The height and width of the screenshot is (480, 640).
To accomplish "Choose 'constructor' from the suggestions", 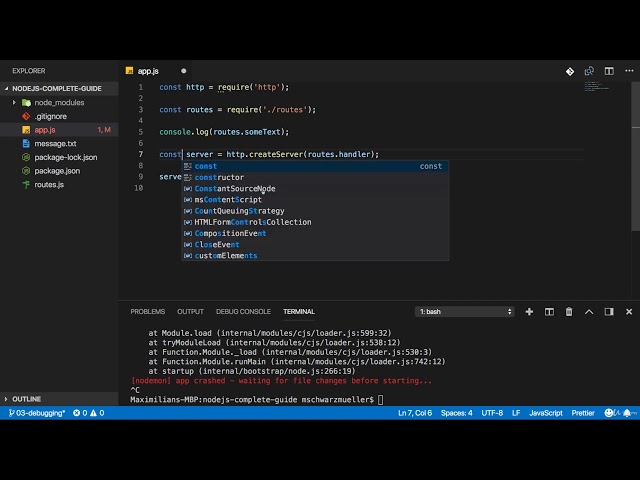I will click(x=315, y=178).
